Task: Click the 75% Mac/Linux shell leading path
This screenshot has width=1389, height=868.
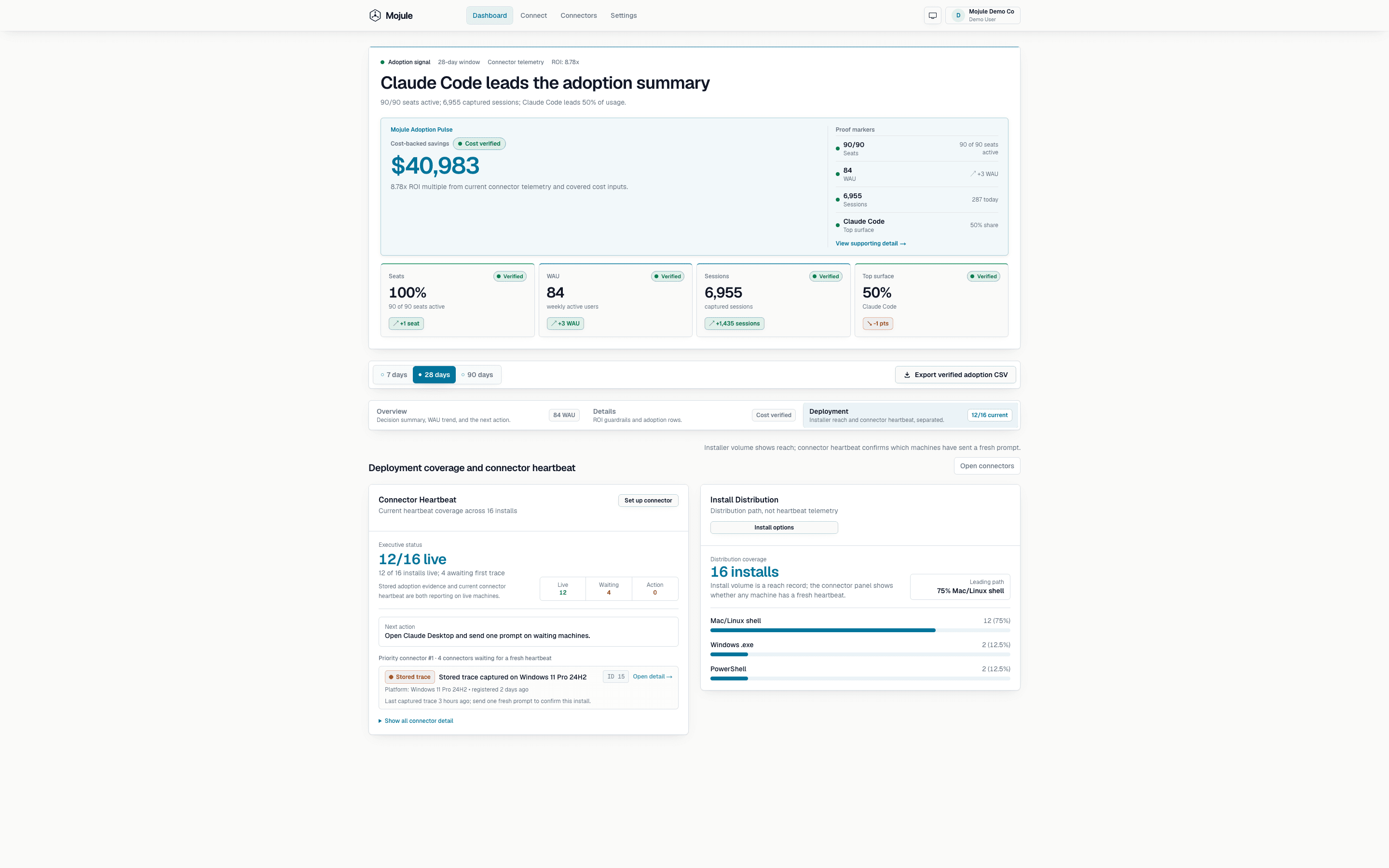Action: [x=960, y=587]
